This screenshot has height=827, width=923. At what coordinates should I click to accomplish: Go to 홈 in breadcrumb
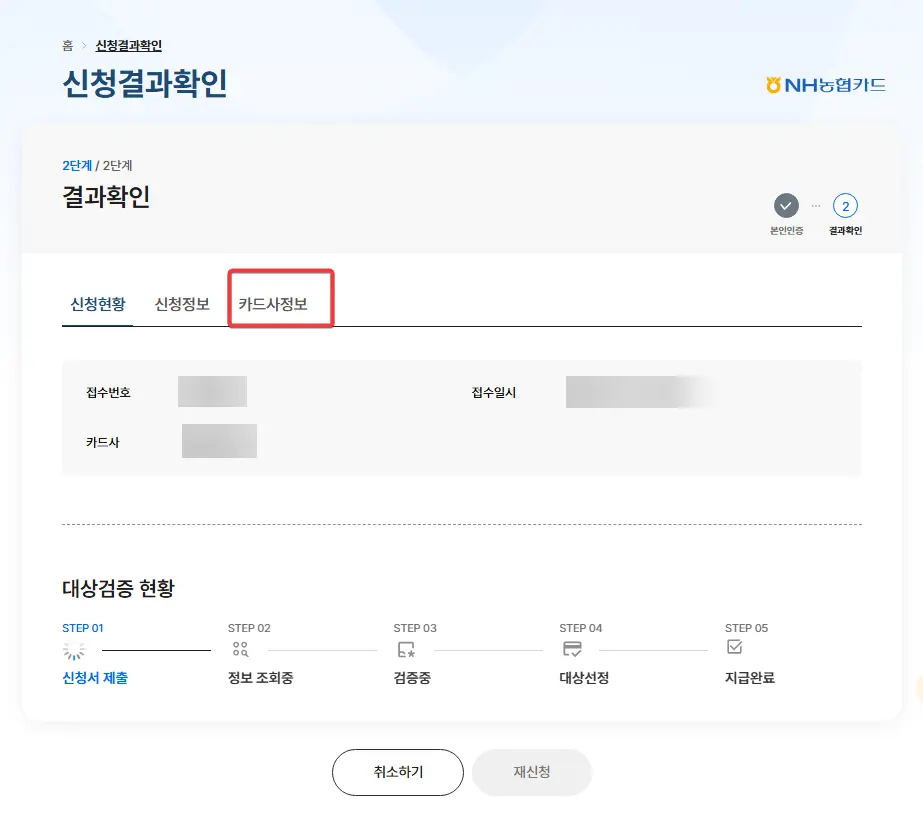coord(68,45)
